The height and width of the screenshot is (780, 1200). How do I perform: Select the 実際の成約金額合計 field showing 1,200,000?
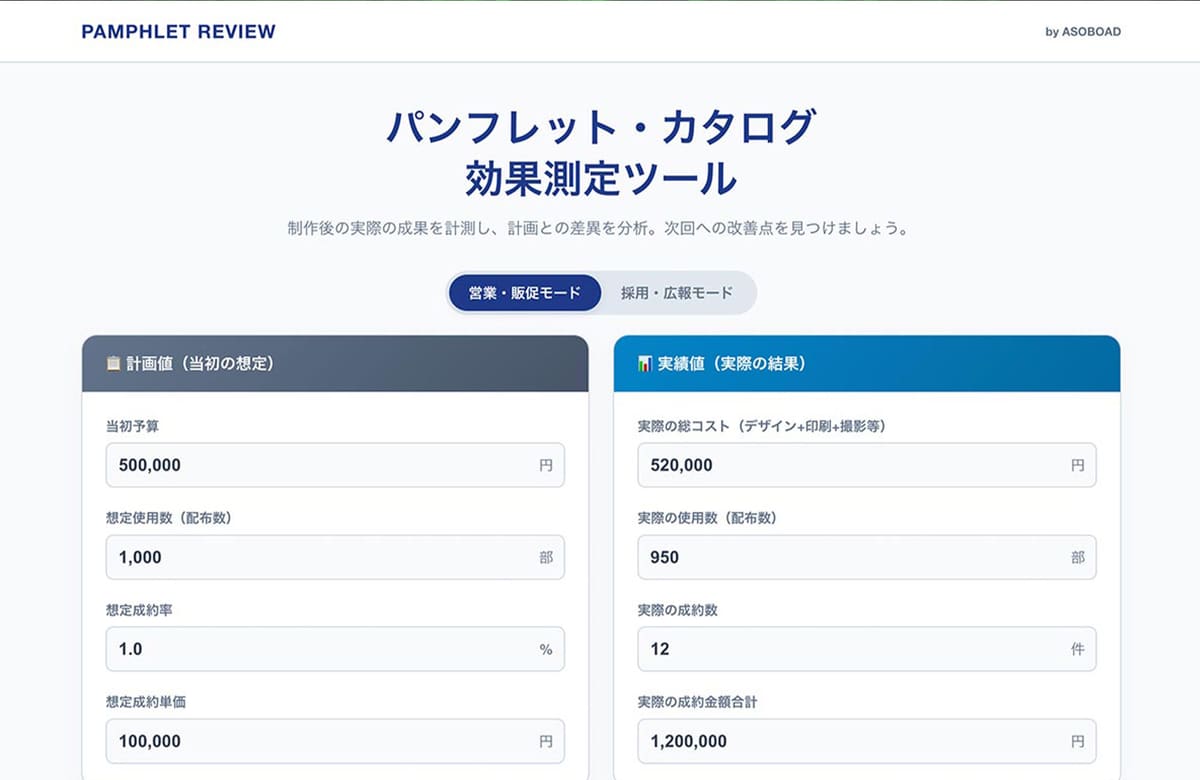(867, 741)
